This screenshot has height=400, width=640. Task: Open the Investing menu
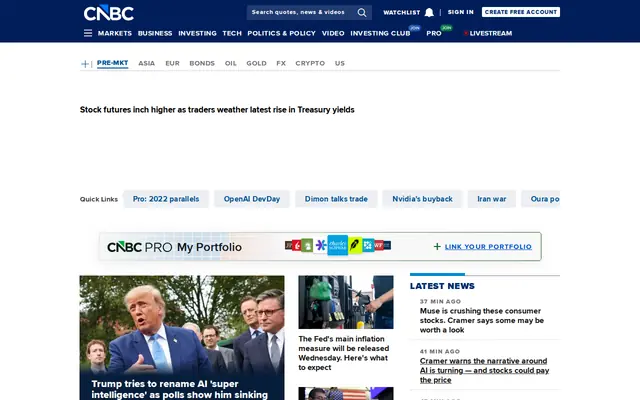pyautogui.click(x=197, y=33)
